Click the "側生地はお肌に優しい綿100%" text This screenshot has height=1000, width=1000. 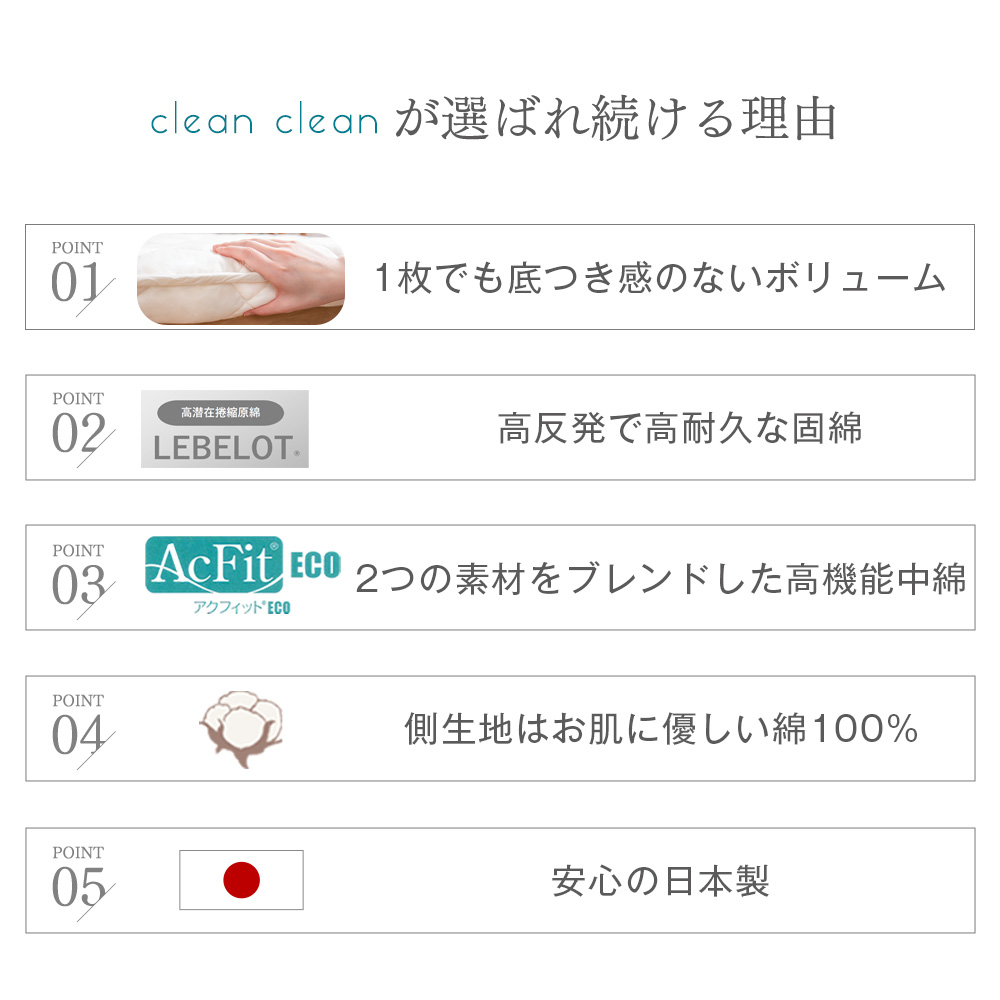[x=661, y=729]
